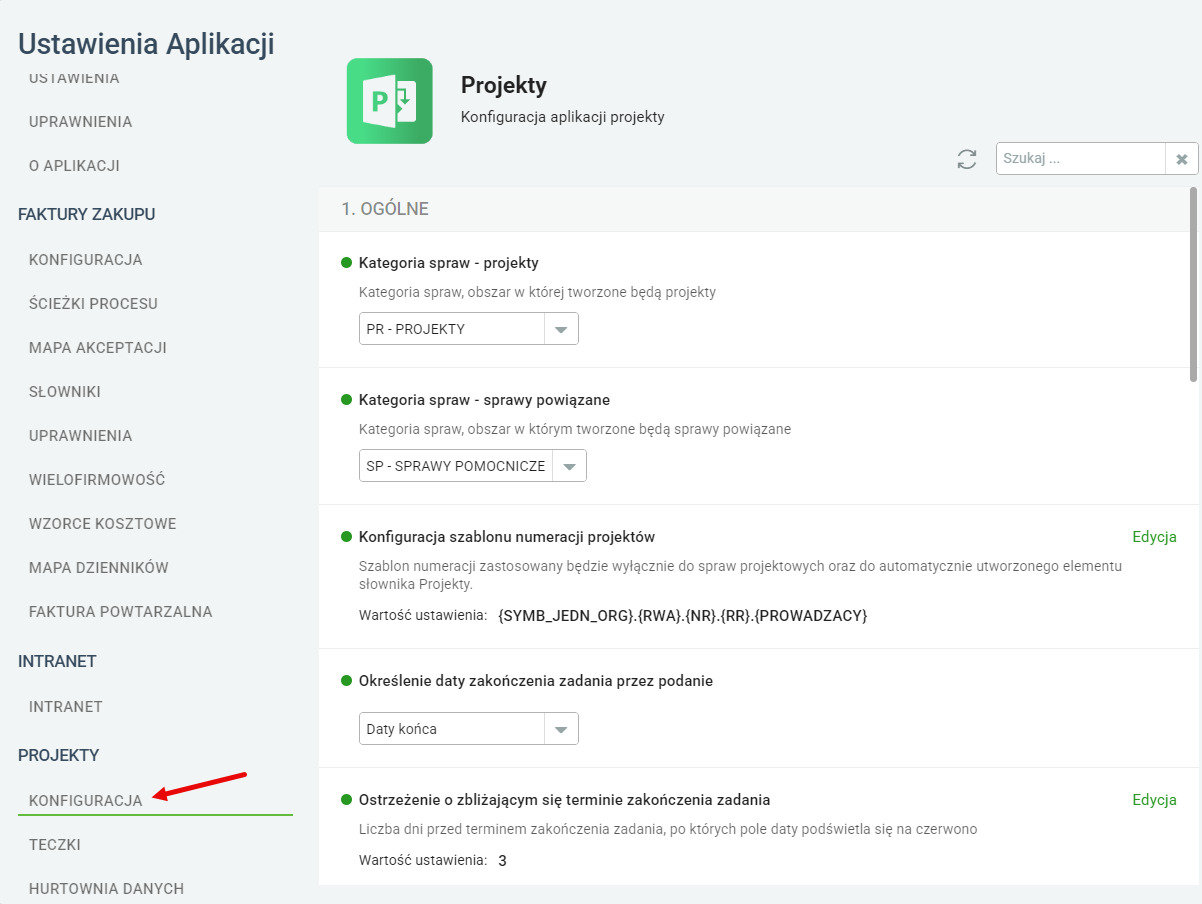The height and width of the screenshot is (904, 1202).
Task: Click the Konfiguracja szablonu numeracji projektów label
Action: [x=507, y=537]
